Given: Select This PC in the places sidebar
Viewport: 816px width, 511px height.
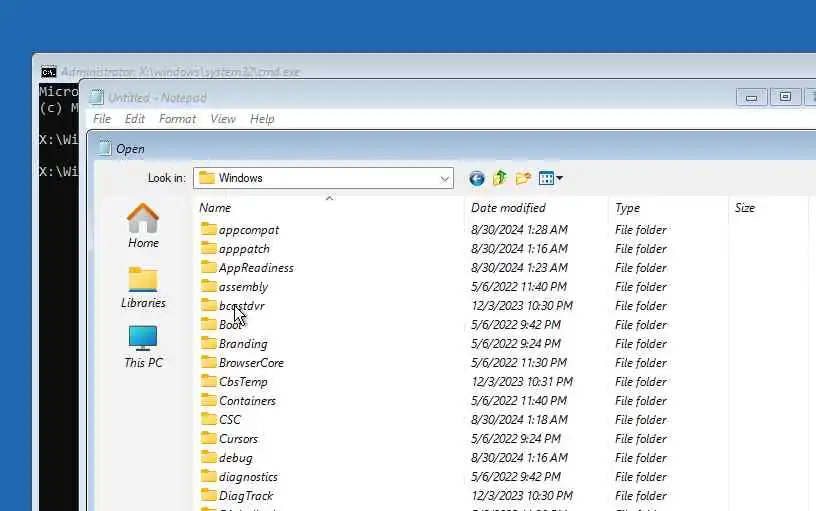Looking at the screenshot, I should (143, 347).
